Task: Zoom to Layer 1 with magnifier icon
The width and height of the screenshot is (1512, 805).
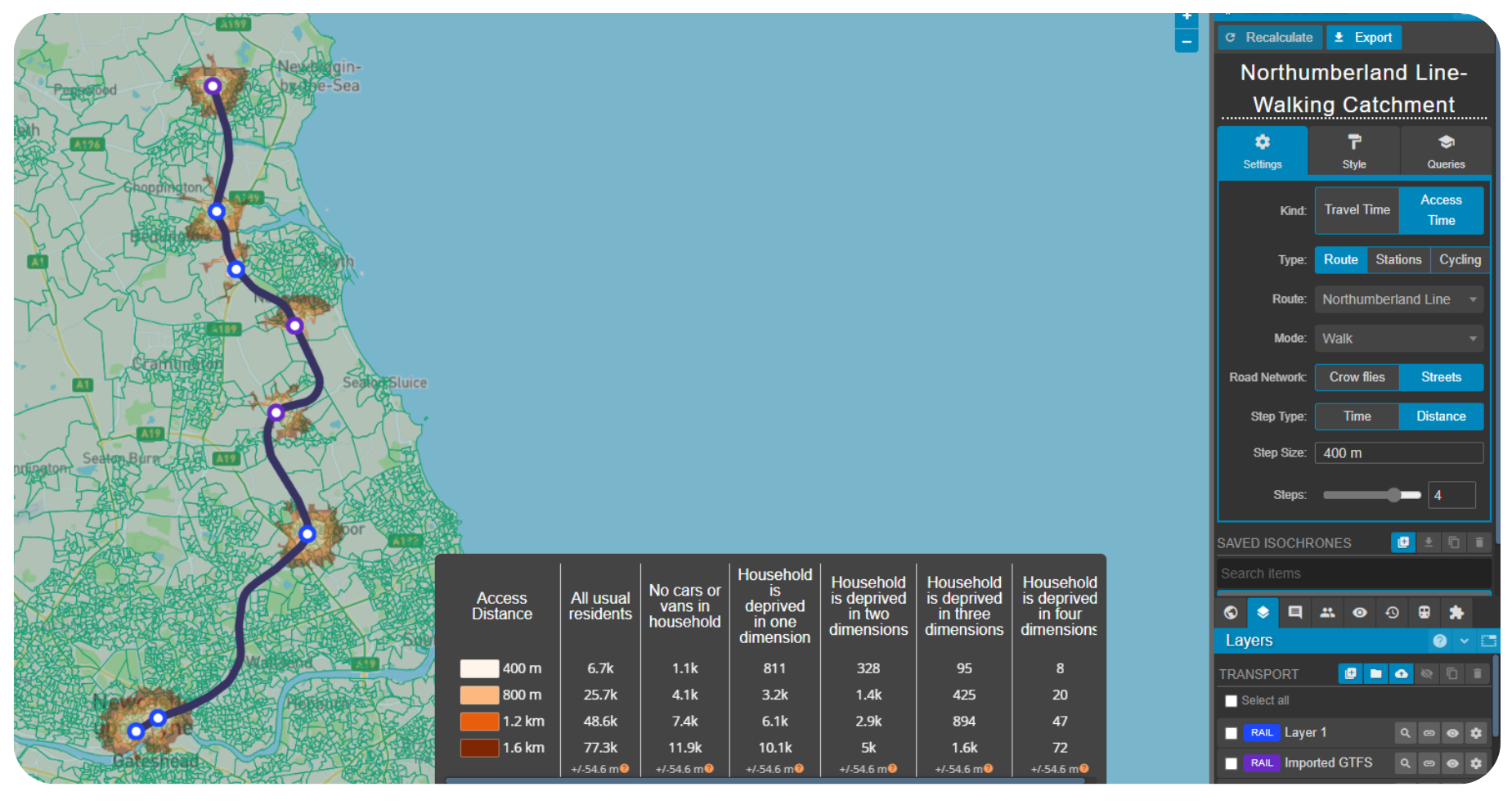Action: (1405, 733)
